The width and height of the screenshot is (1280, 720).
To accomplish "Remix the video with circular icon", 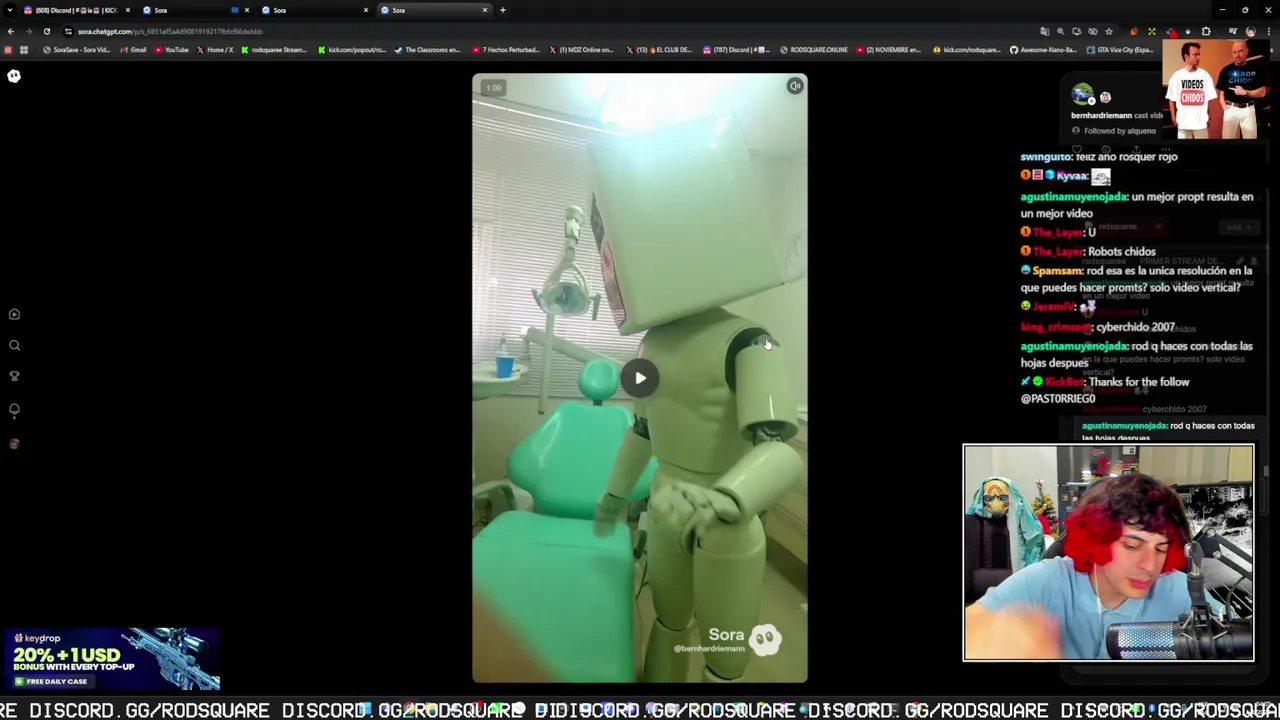I will pos(1106,150).
